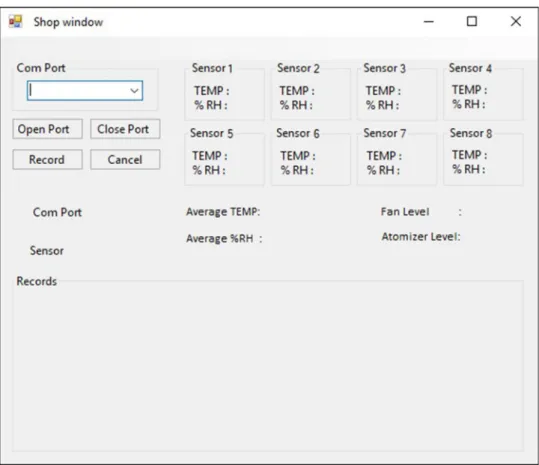Click % RH label in Sensor 7
The height and width of the screenshot is (465, 539).
point(384,170)
